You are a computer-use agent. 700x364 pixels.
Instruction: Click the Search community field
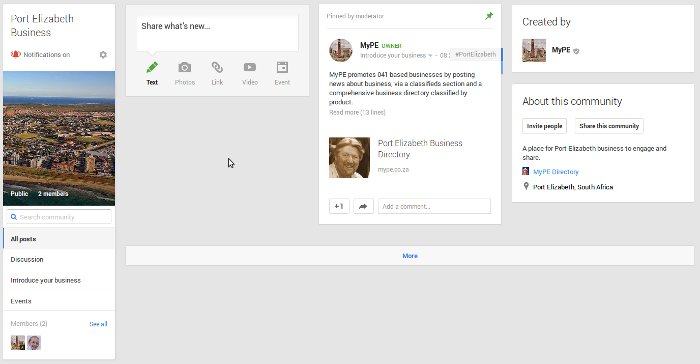(x=59, y=217)
